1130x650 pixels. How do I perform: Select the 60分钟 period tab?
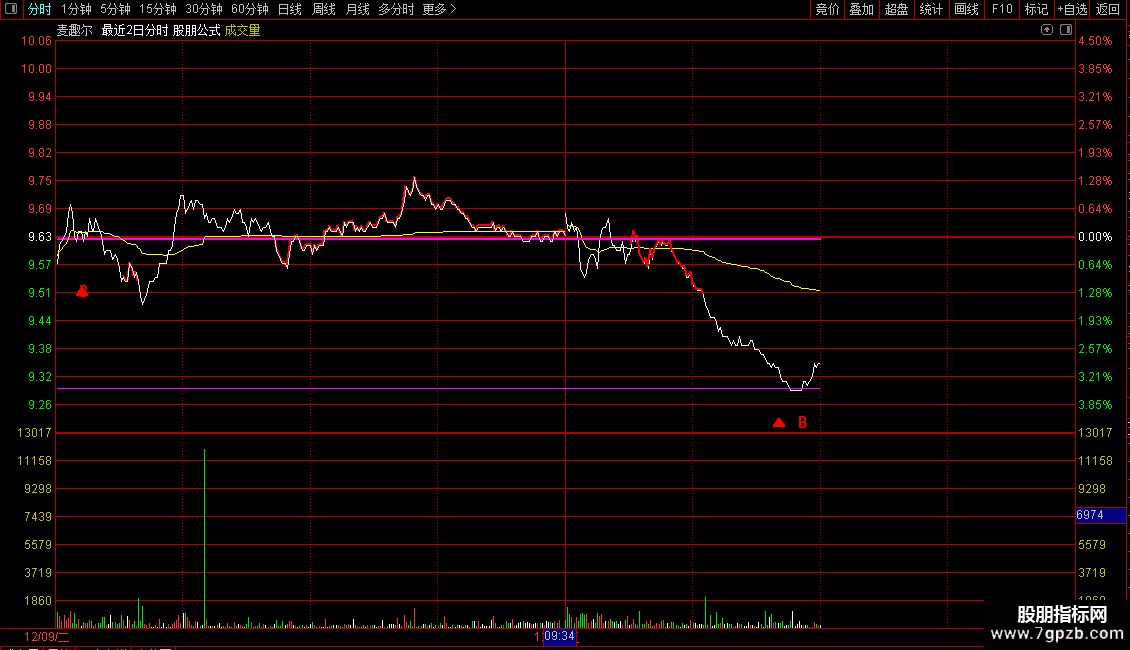click(x=249, y=9)
